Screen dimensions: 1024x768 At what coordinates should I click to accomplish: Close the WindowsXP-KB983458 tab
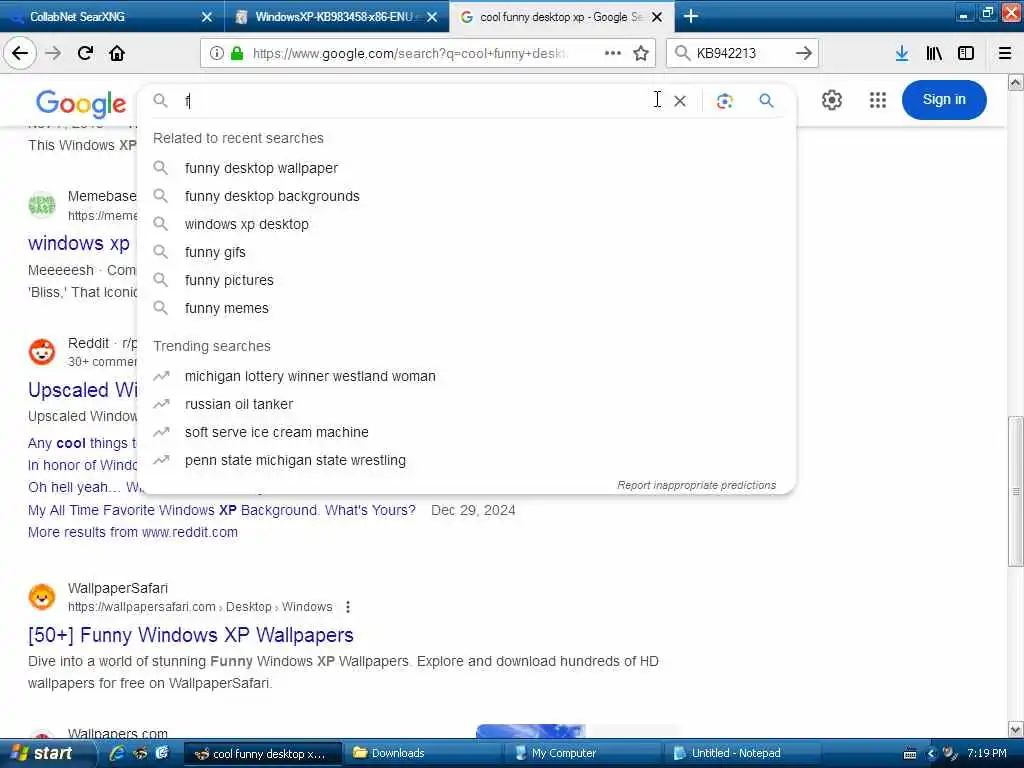point(432,17)
